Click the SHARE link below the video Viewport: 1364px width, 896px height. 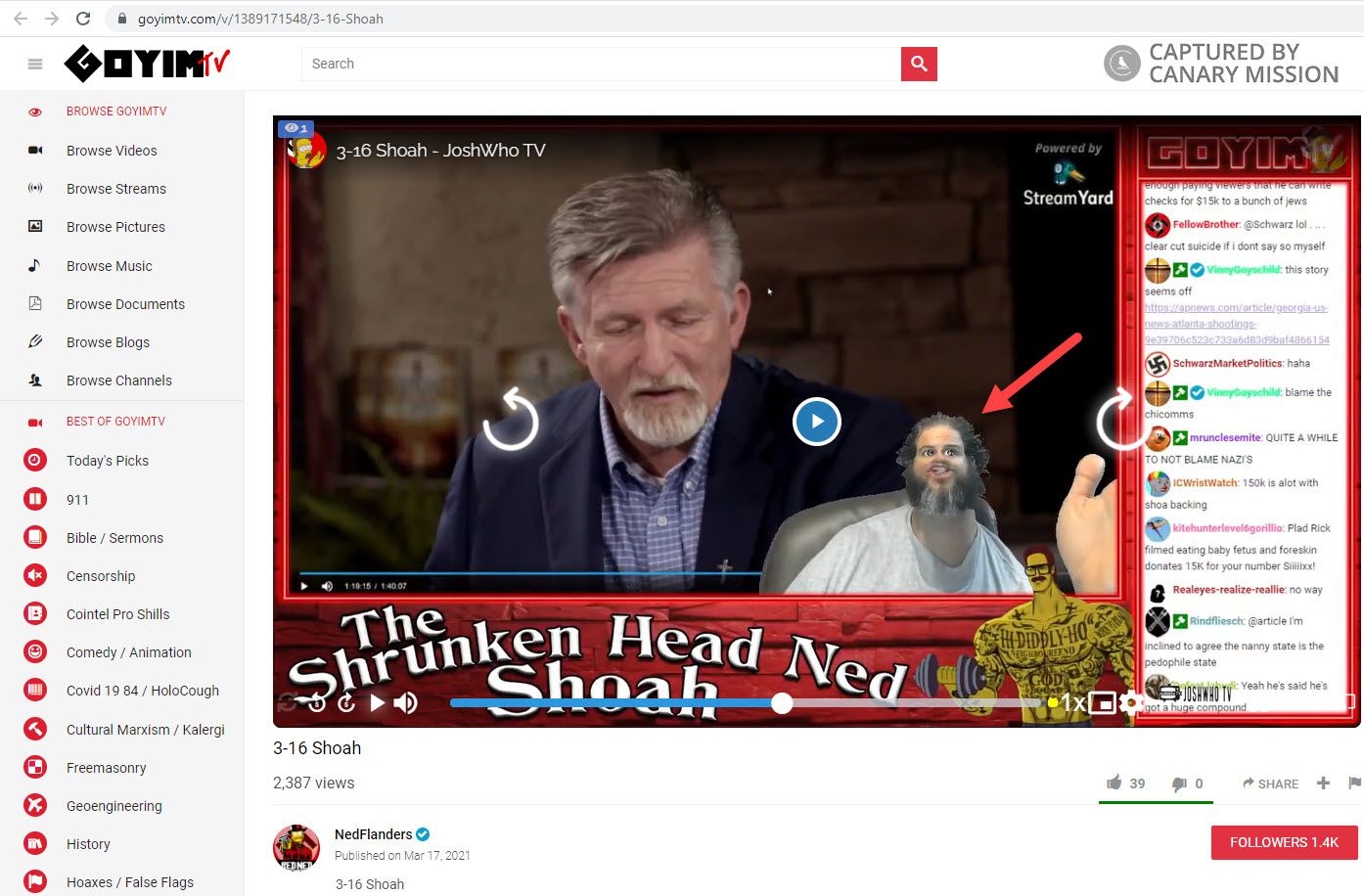coord(1270,784)
